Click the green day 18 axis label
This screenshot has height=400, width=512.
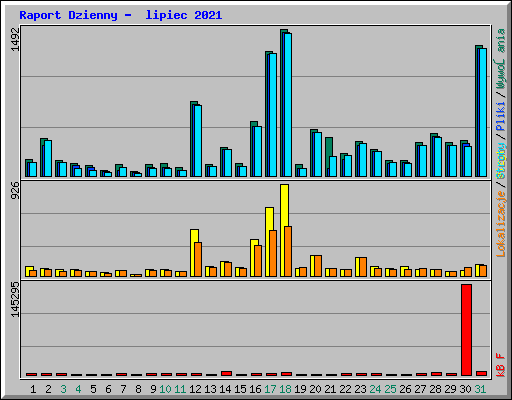click(x=285, y=389)
